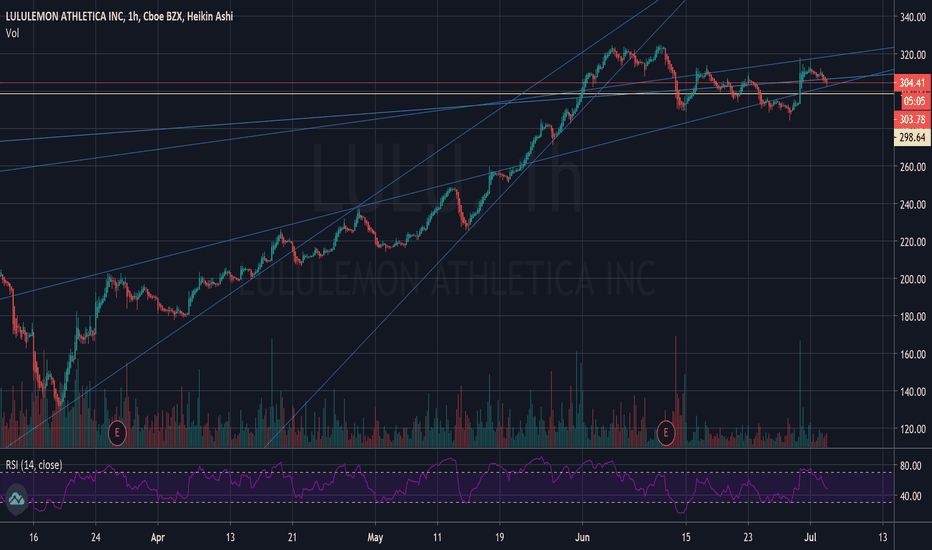Click the '16' date on time axis
Image resolution: width=932 pixels, height=550 pixels.
pyautogui.click(x=33, y=538)
